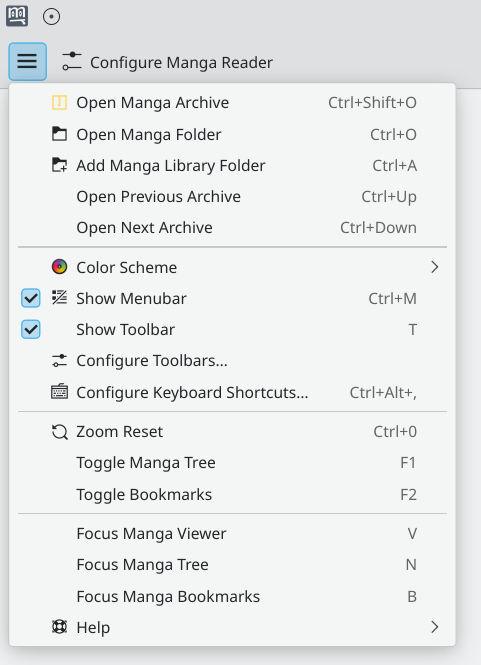Click the Zoom Reset icon
This screenshot has width=481, height=665.
[x=59, y=432]
